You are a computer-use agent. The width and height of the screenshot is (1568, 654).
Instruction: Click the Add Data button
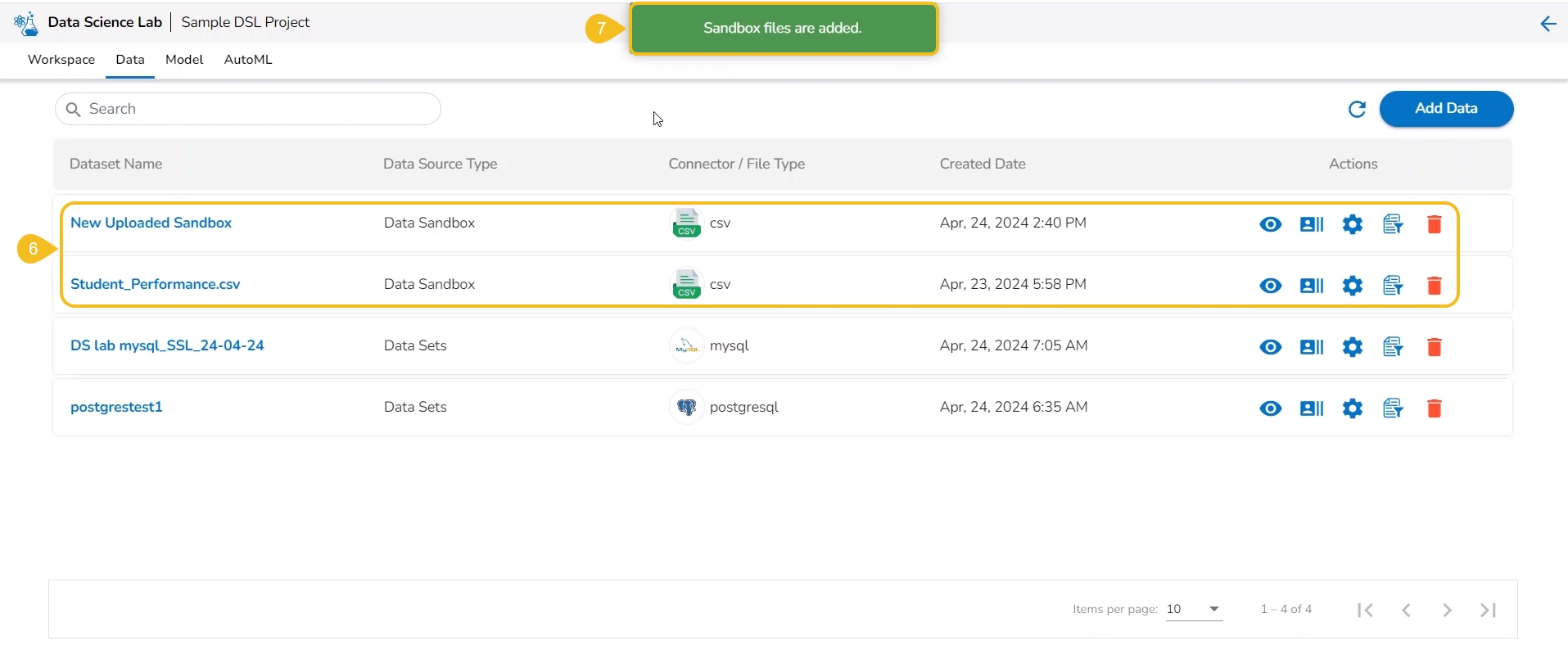coord(1445,109)
